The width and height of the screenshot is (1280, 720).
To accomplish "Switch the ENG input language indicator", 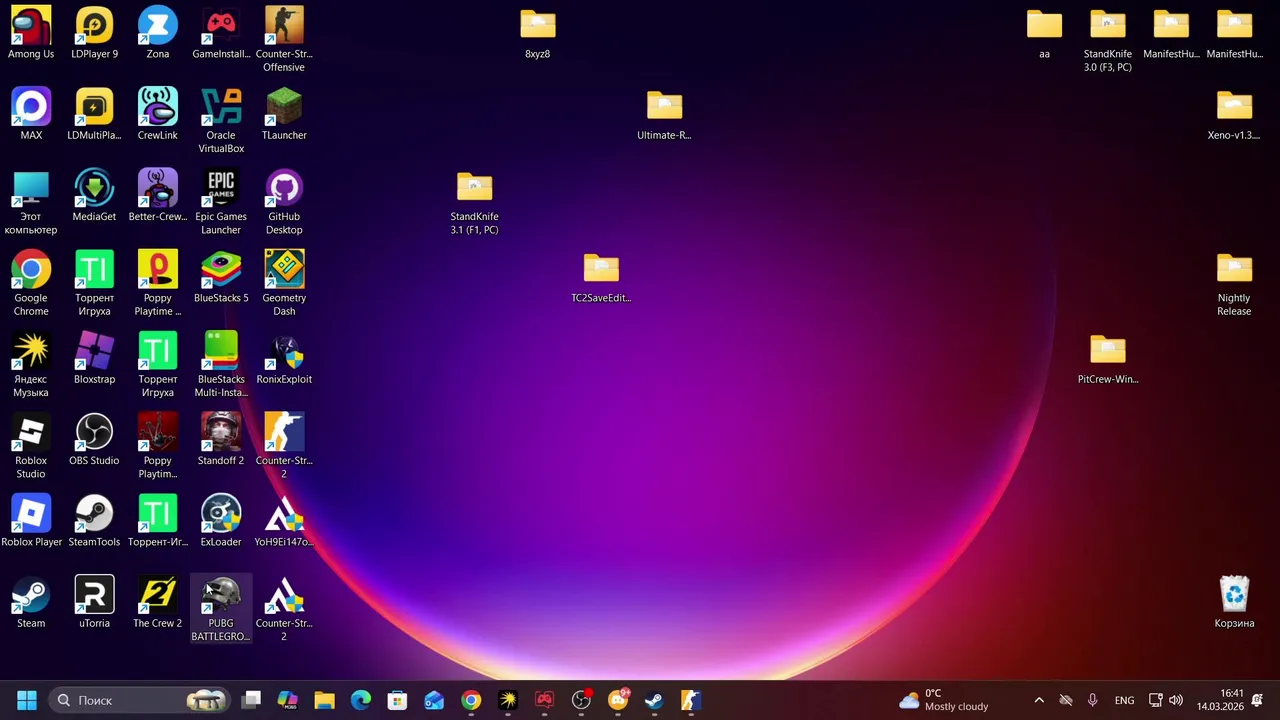I will (1124, 700).
